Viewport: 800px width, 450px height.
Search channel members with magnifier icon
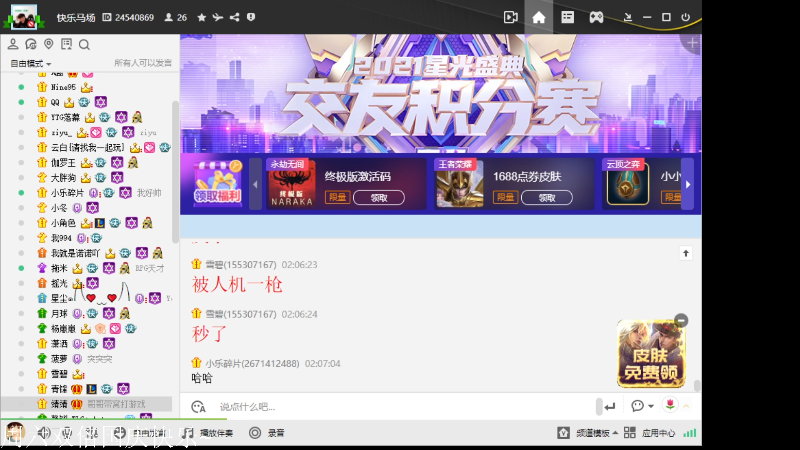click(84, 45)
